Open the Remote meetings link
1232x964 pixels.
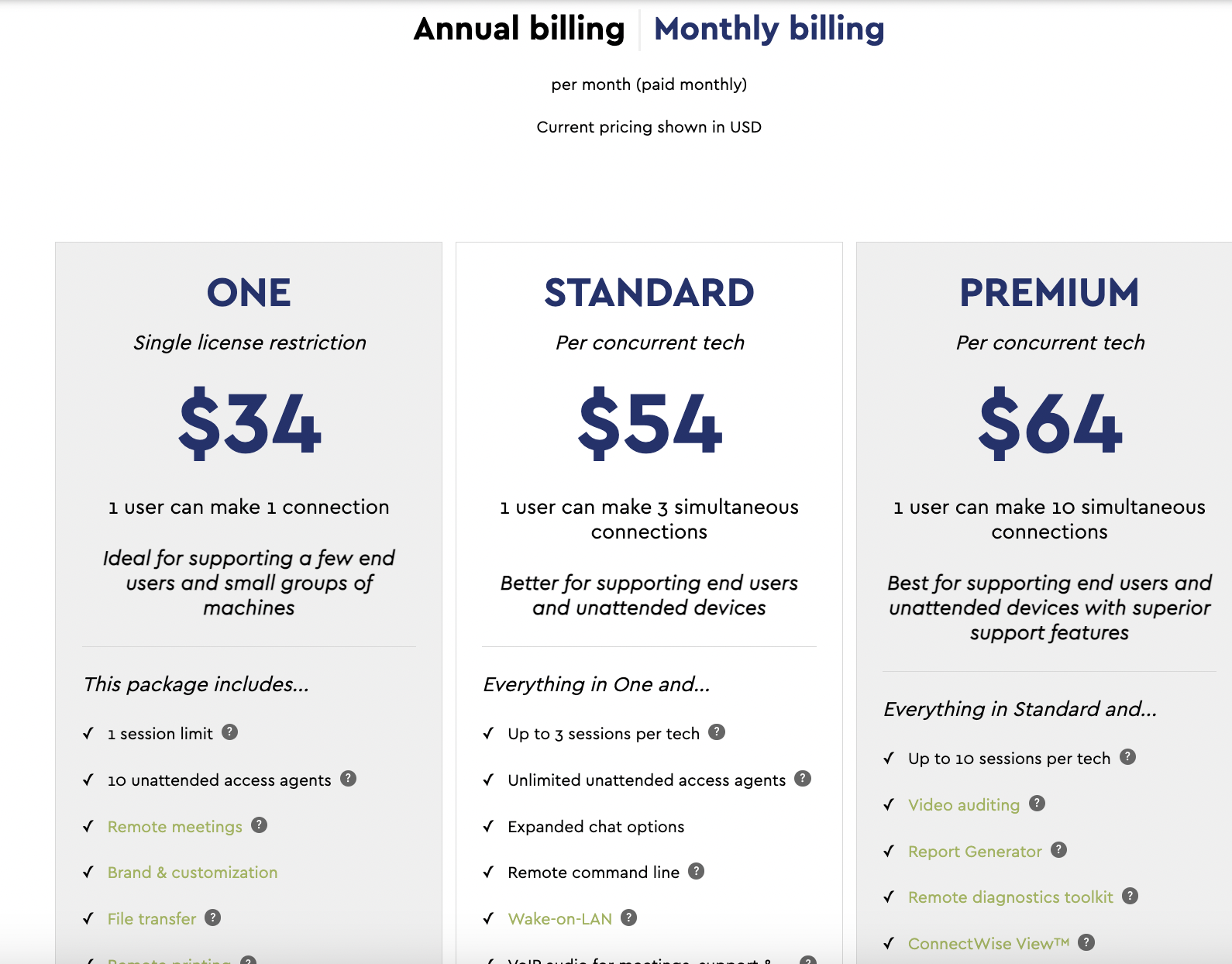[175, 827]
